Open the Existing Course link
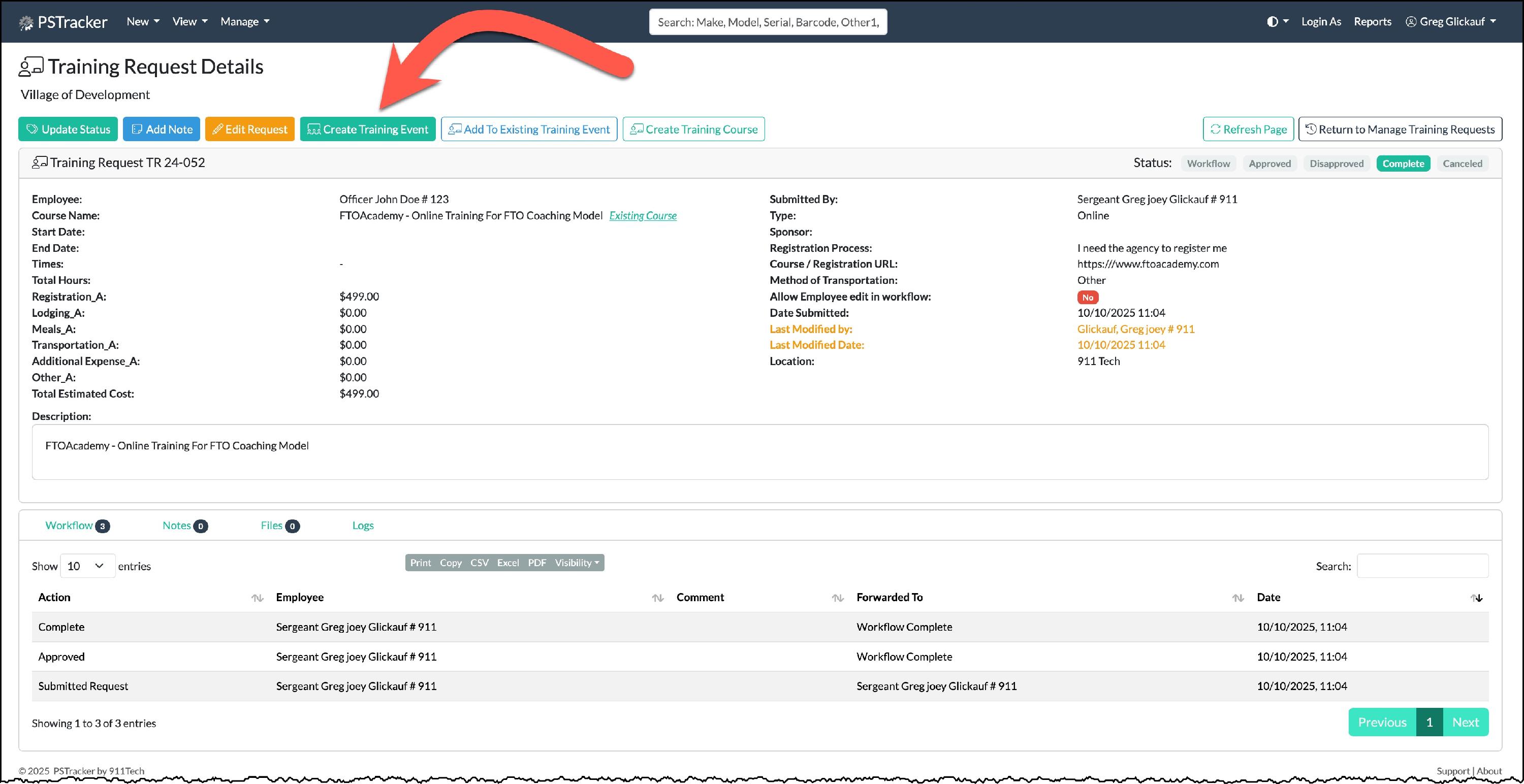Screen dimensions: 1524x784 (643, 216)
